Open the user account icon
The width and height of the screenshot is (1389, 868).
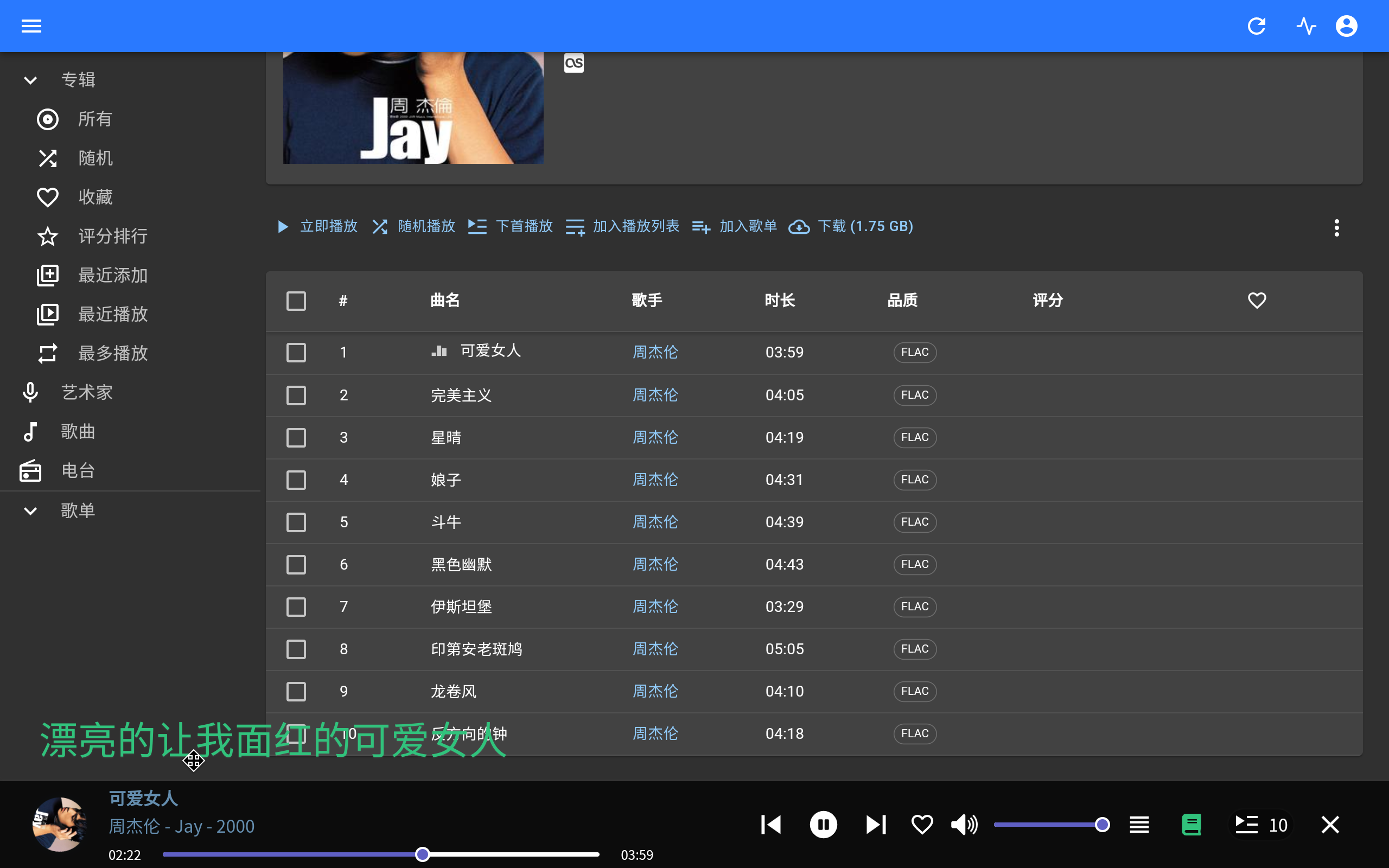[x=1347, y=26]
